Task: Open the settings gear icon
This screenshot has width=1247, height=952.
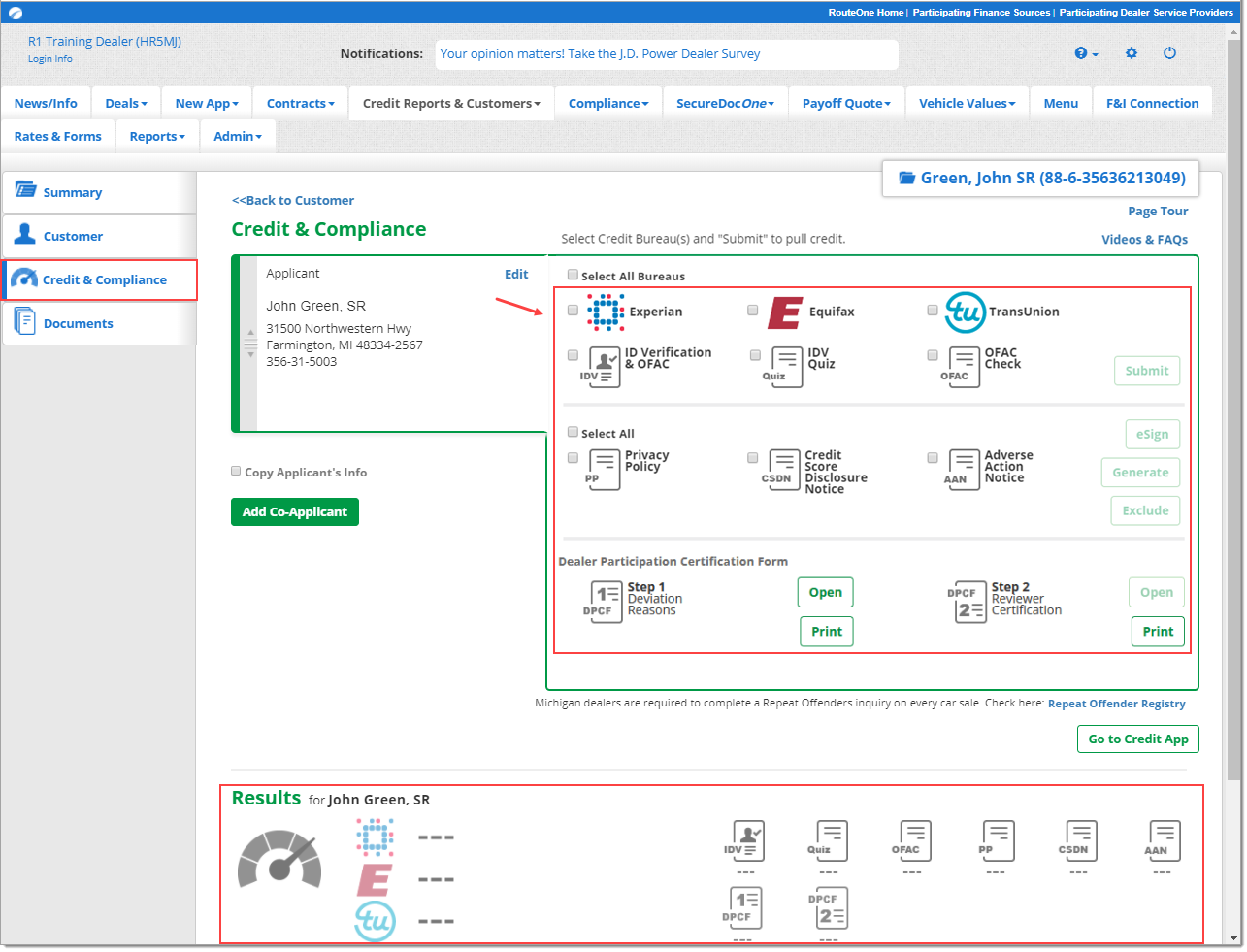Action: tap(1132, 53)
